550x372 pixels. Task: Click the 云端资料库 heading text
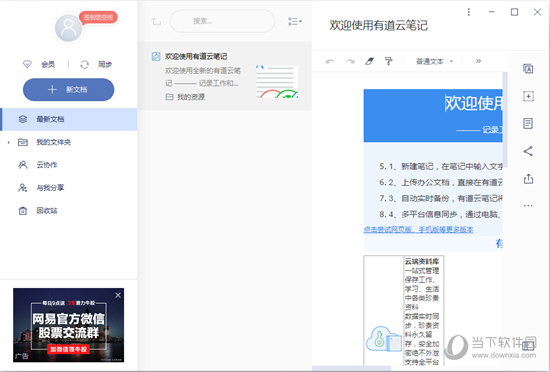point(422,261)
